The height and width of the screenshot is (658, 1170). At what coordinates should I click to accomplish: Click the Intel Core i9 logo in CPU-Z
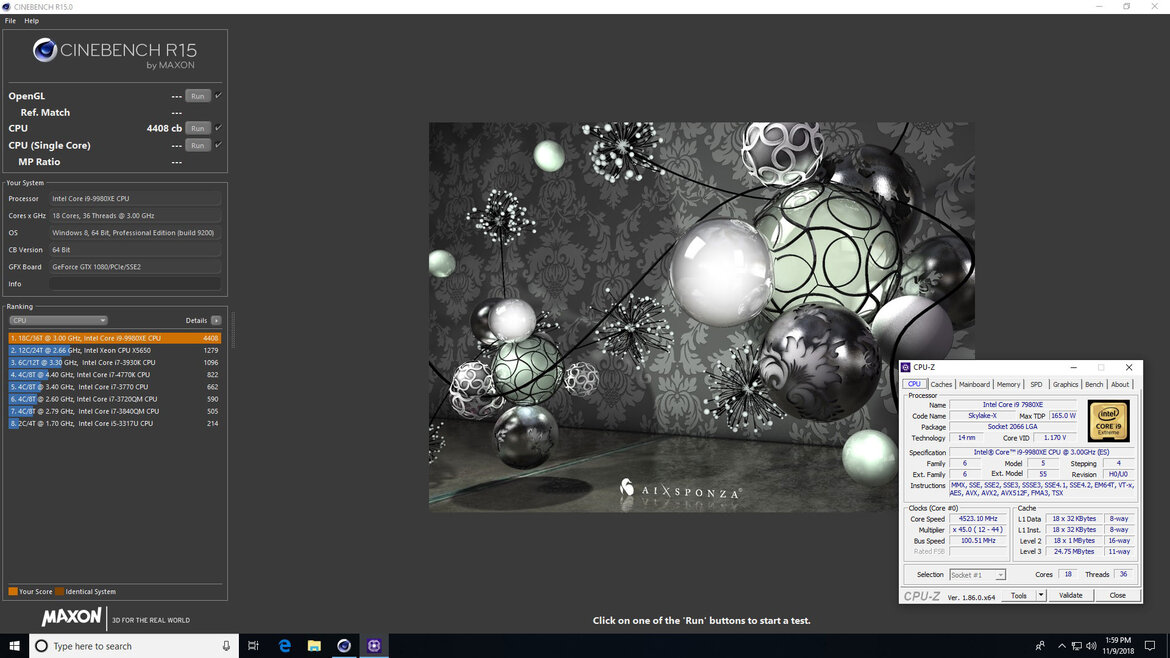point(1108,421)
